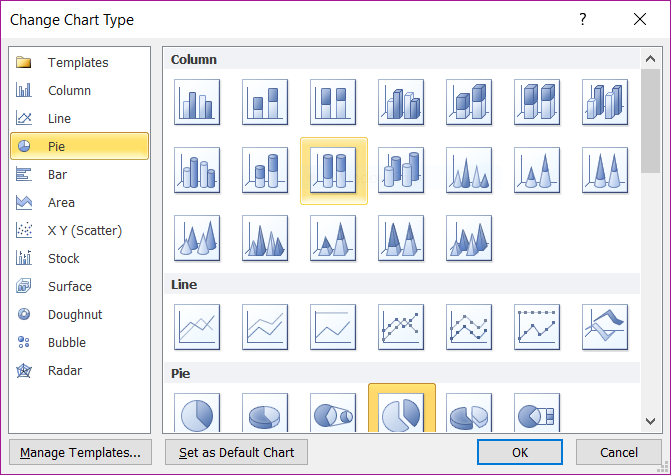Confirm with the OK button
Image resolution: width=671 pixels, height=475 pixels.
(520, 452)
